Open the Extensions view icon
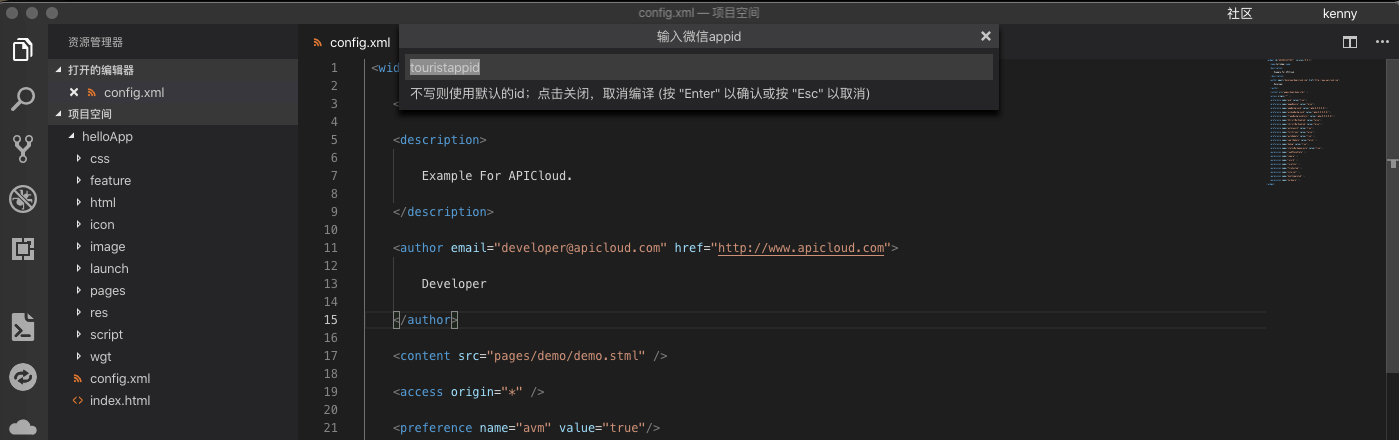Image resolution: width=1399 pixels, height=440 pixels. tap(23, 248)
